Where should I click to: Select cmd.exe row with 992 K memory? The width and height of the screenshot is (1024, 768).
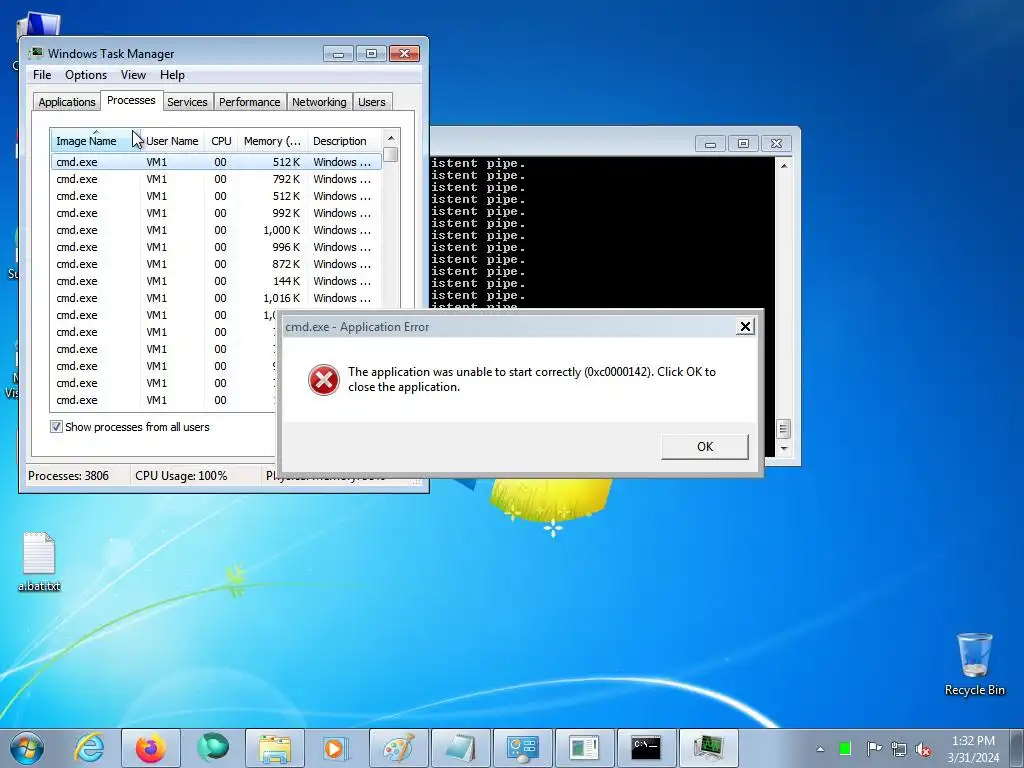click(216, 213)
